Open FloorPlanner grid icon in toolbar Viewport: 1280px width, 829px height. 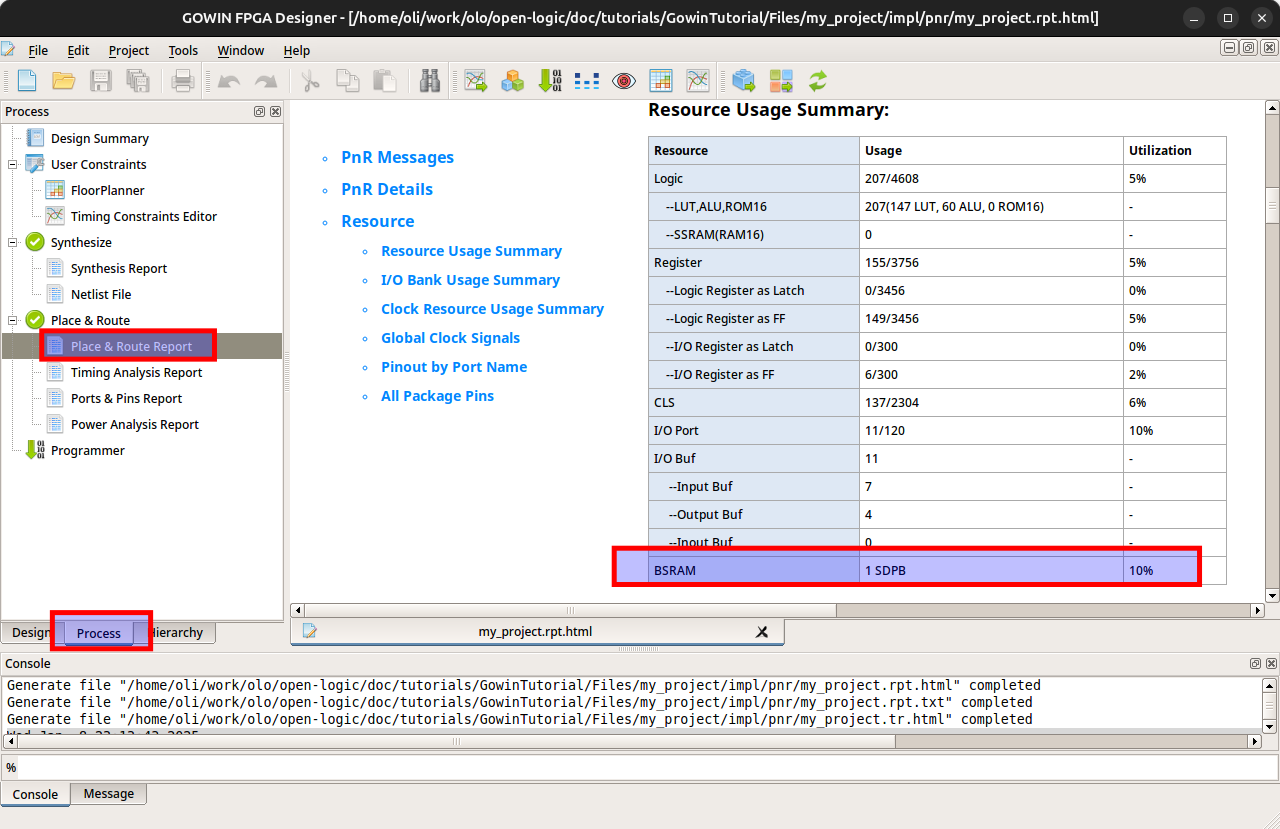tap(661, 81)
